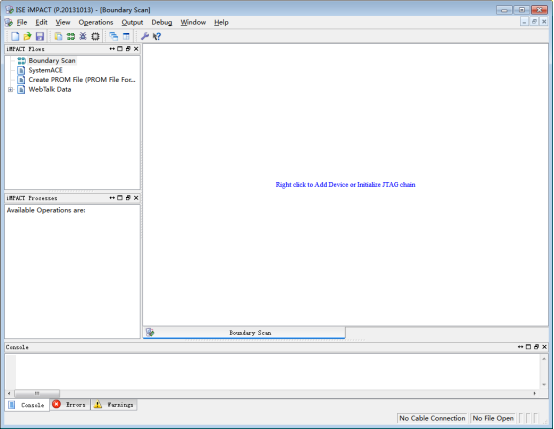
Task: Float the Console panel
Action: (x=536, y=347)
